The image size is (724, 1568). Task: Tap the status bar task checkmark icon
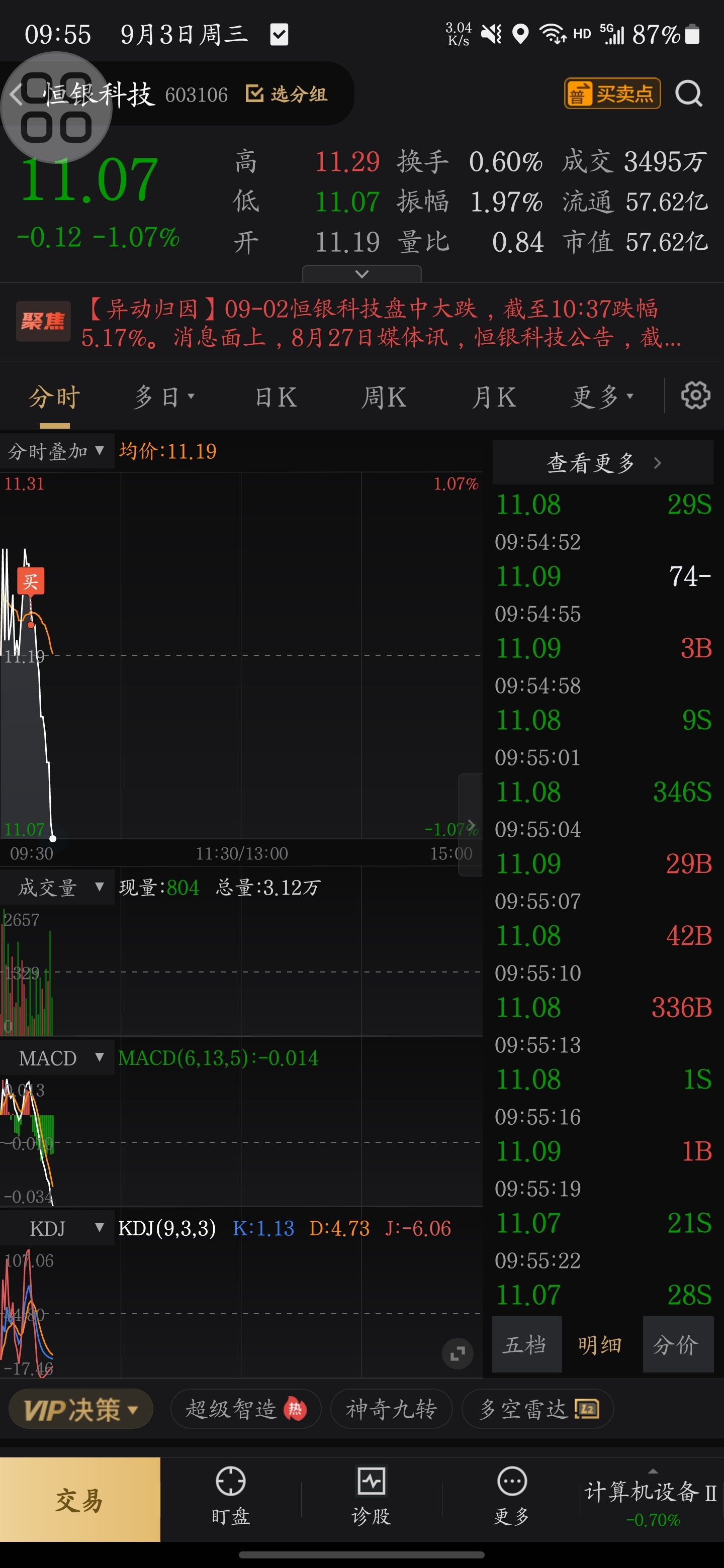[x=279, y=35]
